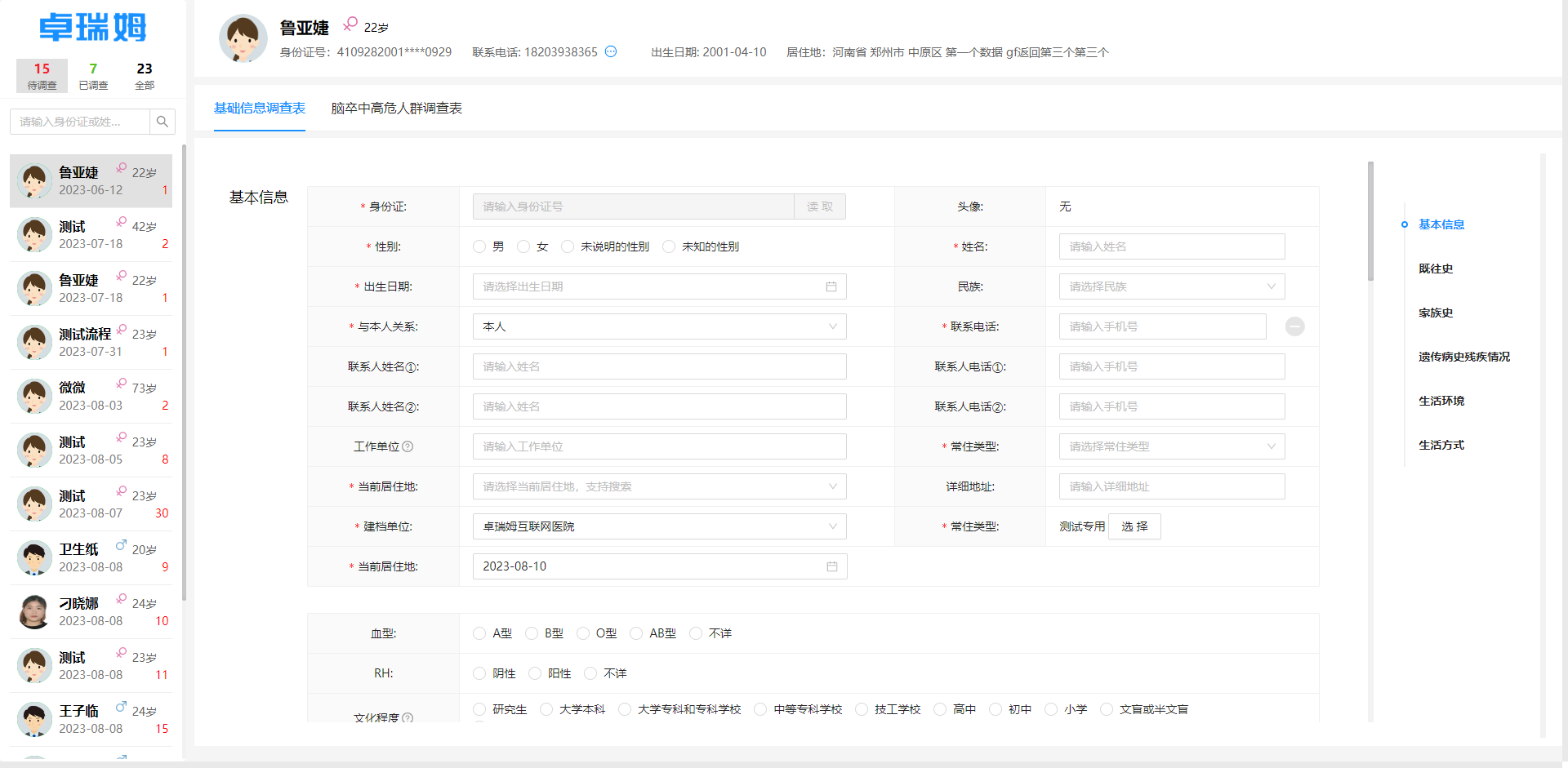This screenshot has width=1568, height=768.
Task: Open the 当前居住地 searchable dropdown
Action: [660, 486]
